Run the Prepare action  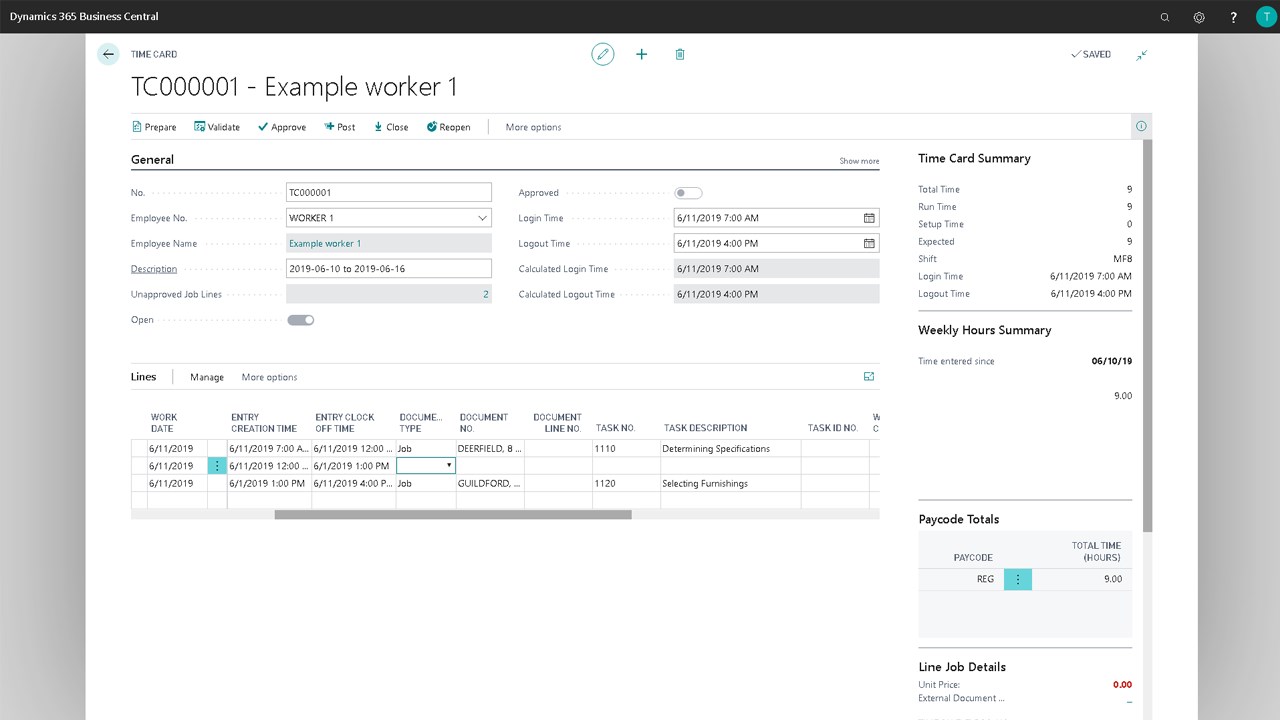coord(154,127)
